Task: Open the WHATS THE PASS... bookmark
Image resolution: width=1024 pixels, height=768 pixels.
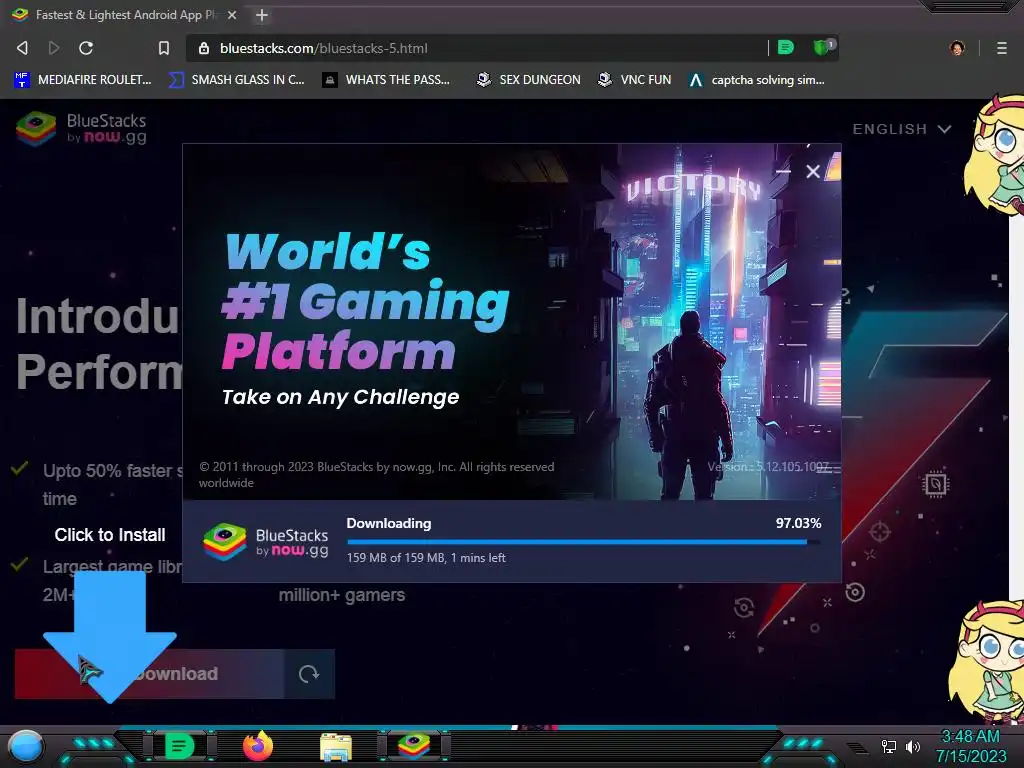Action: [387, 80]
